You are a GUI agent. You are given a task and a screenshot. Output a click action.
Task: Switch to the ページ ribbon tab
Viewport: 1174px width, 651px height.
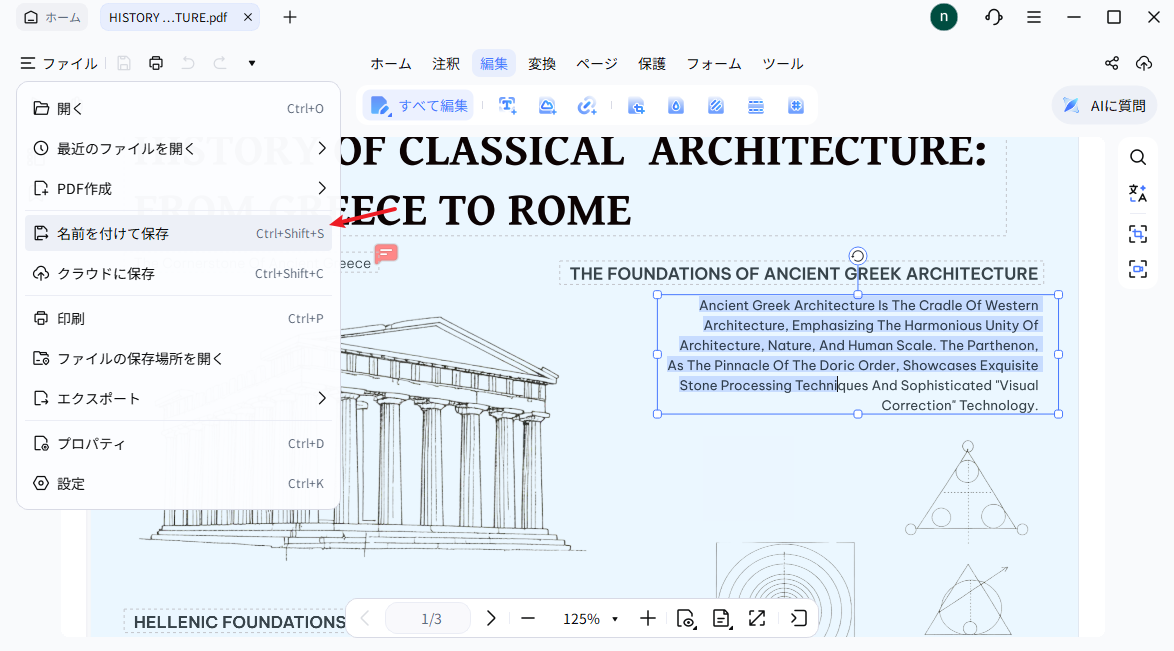tap(597, 64)
